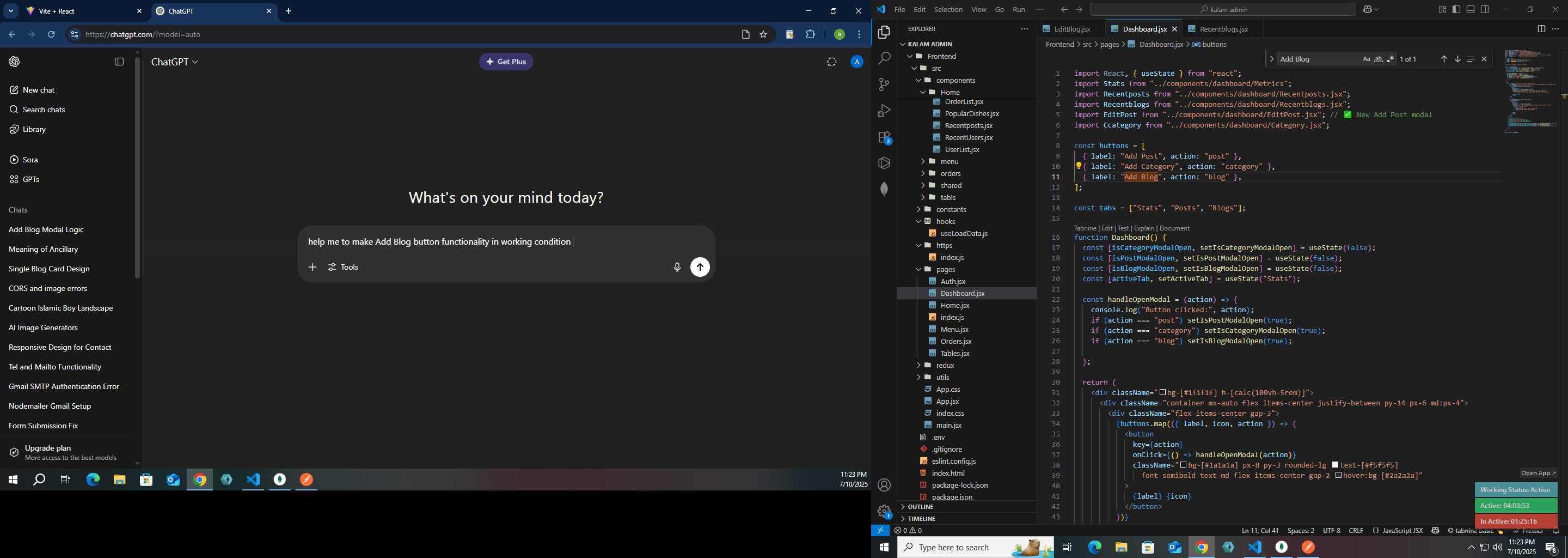Open Windows Start button

[x=884, y=548]
